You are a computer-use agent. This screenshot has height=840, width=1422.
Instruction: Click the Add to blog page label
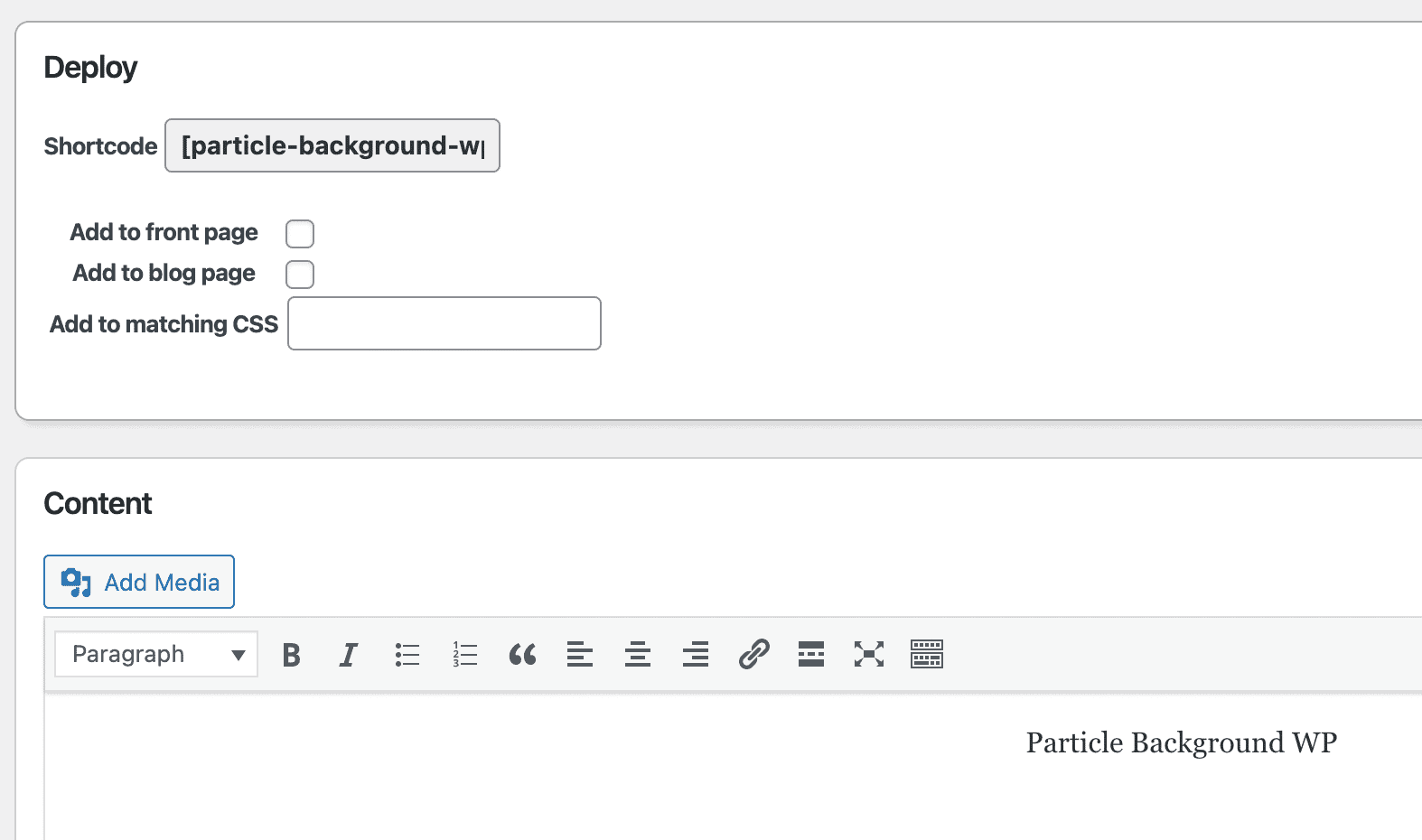(164, 273)
